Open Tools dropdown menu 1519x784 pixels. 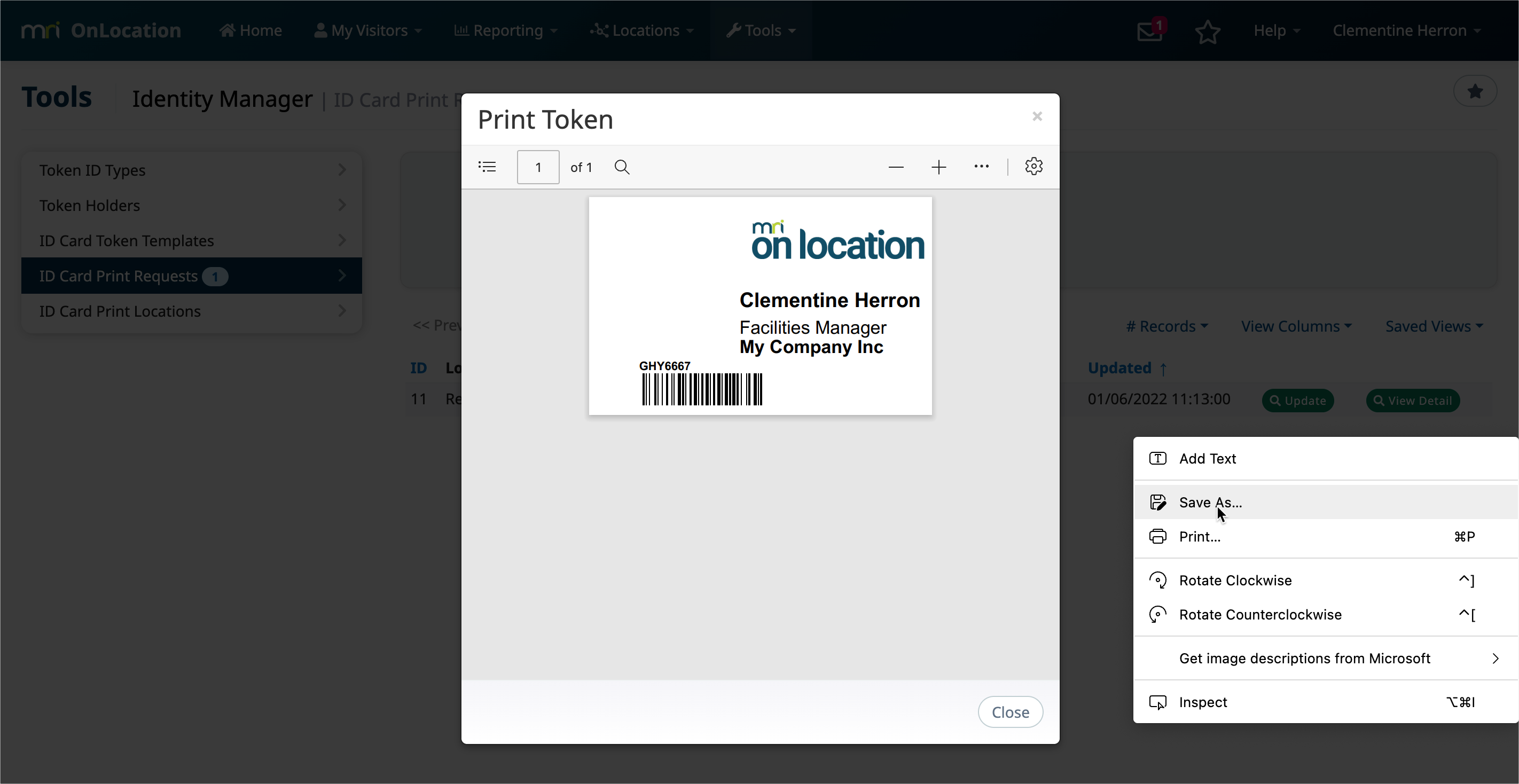761,30
